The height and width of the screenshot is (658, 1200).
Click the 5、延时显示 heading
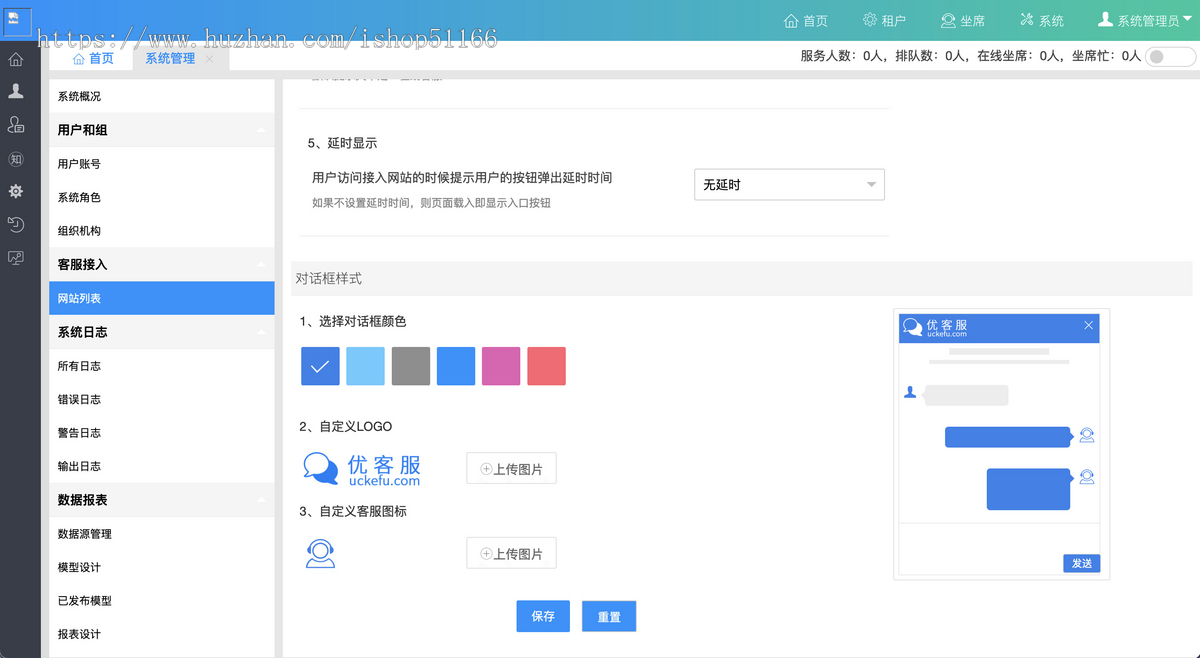[342, 143]
